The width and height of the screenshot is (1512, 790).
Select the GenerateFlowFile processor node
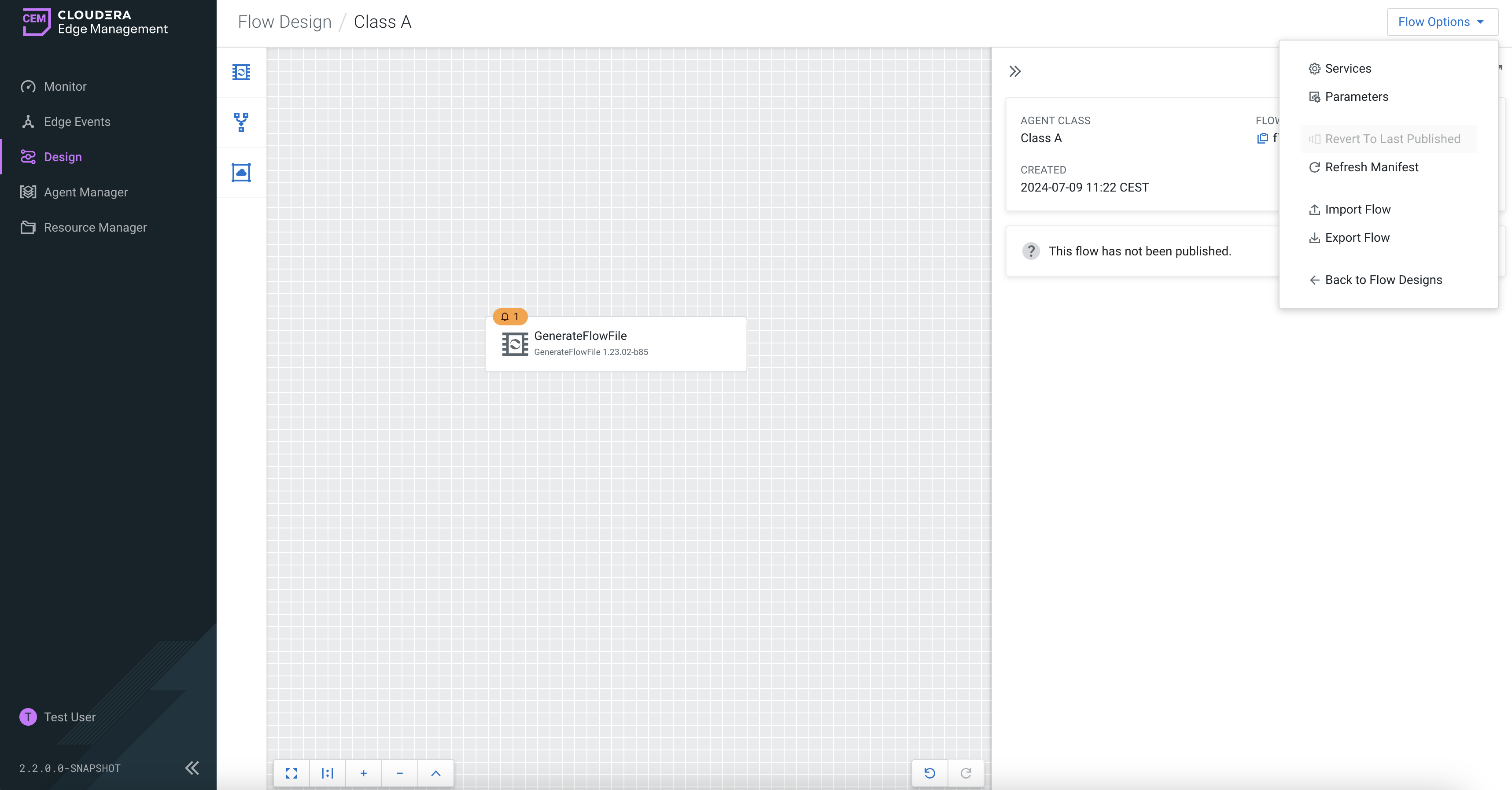point(615,344)
